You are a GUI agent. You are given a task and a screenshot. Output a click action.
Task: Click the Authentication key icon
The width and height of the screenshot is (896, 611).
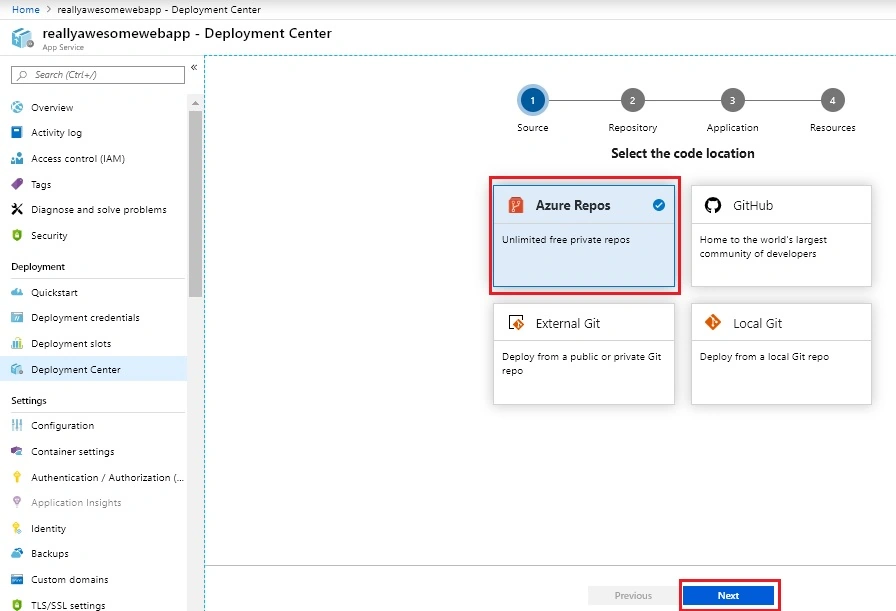[x=17, y=477]
